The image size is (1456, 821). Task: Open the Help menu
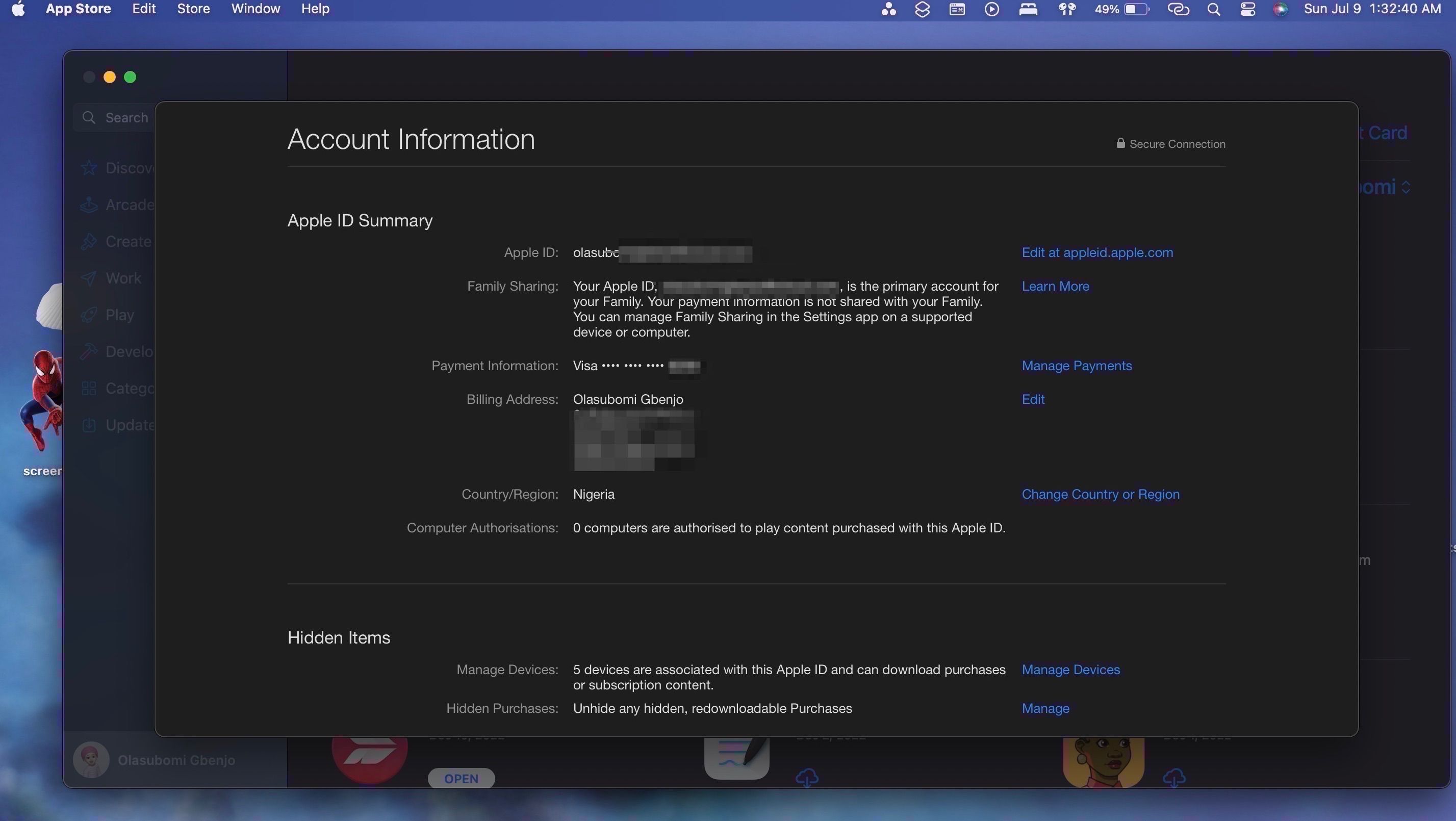pos(315,9)
